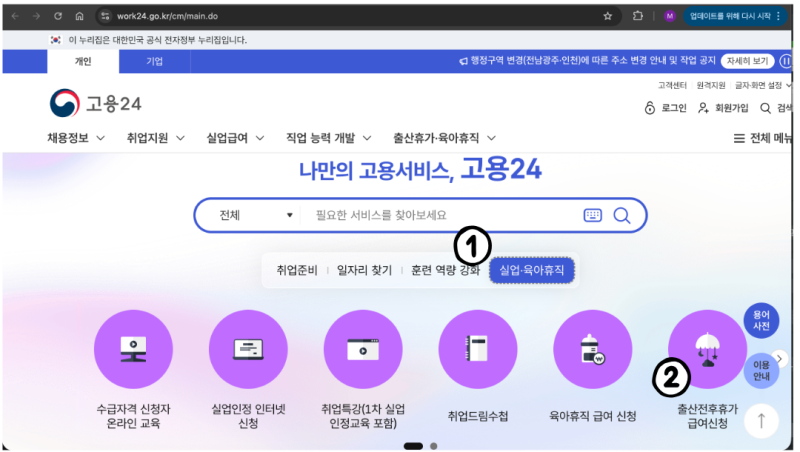Open 회원가입 sign-up link
800x452 pixels.
[723, 108]
